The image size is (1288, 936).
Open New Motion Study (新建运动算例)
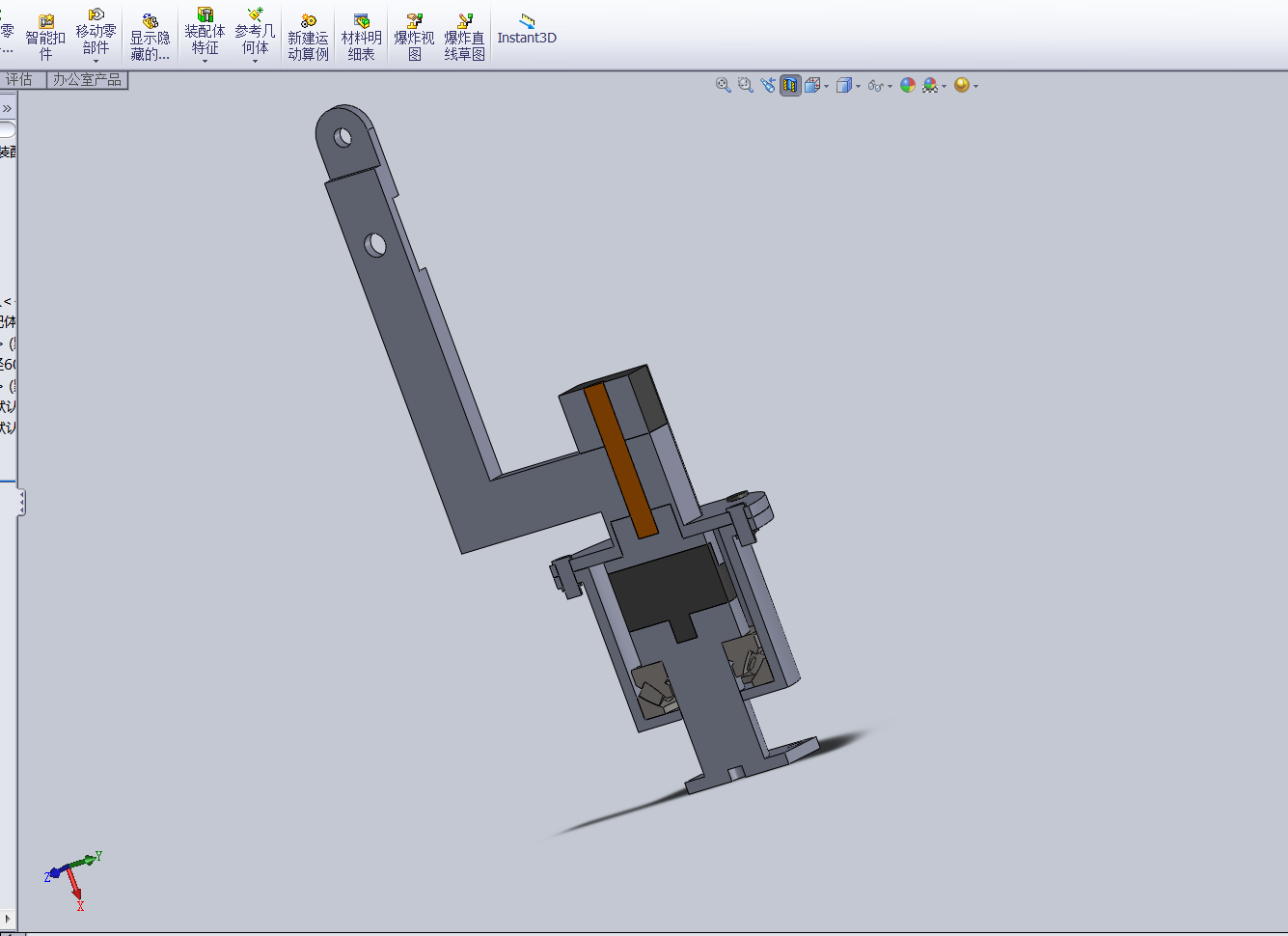[308, 35]
